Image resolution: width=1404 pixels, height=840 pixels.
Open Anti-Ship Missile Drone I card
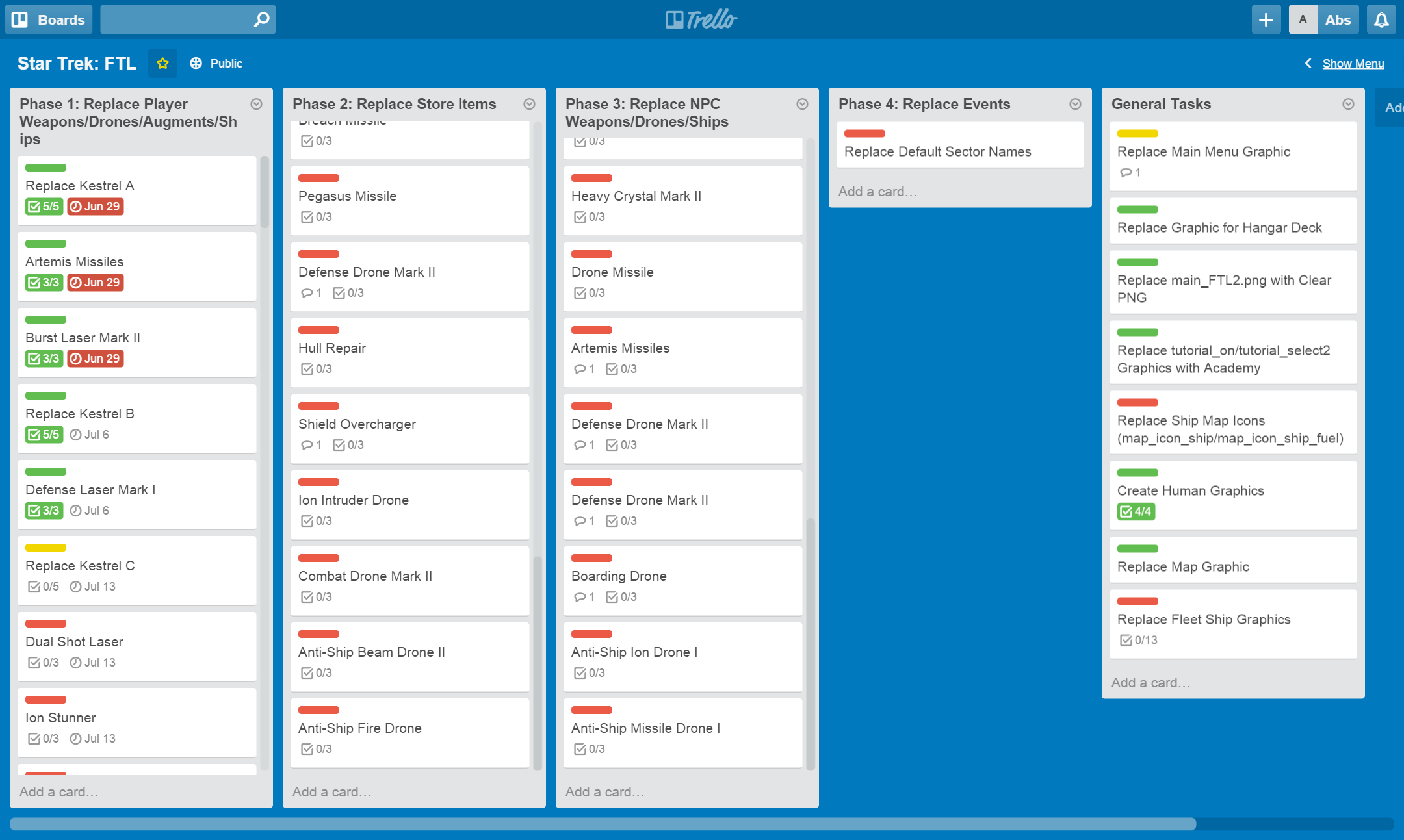coord(682,732)
